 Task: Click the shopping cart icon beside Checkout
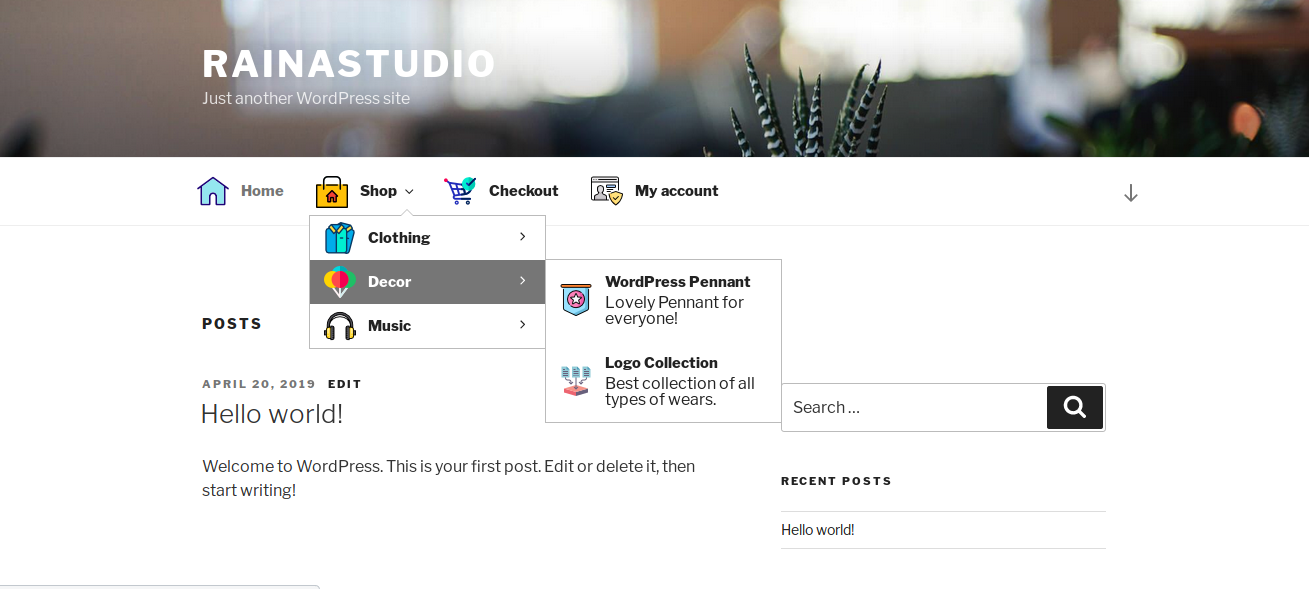point(461,191)
